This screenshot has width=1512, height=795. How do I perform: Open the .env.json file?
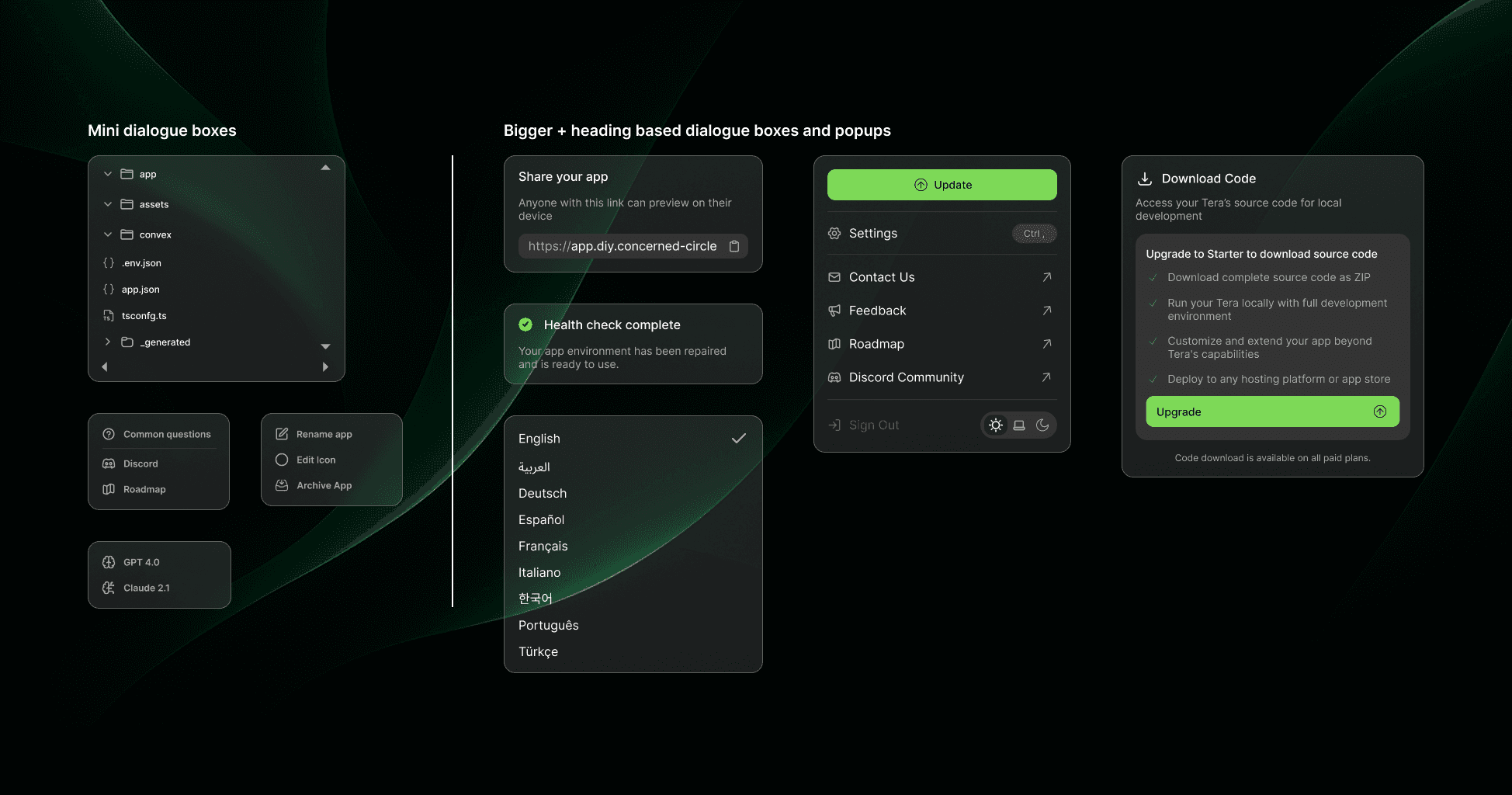[141, 263]
